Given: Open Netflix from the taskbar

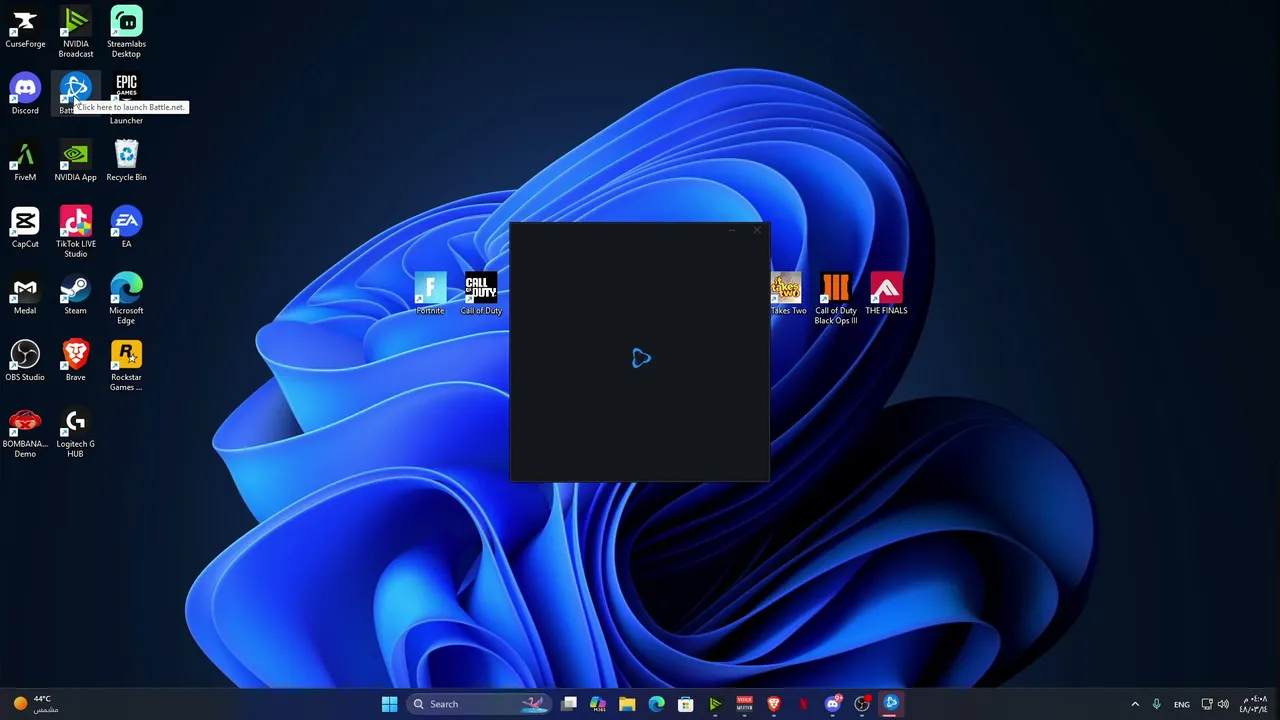Looking at the screenshot, I should coord(803,704).
